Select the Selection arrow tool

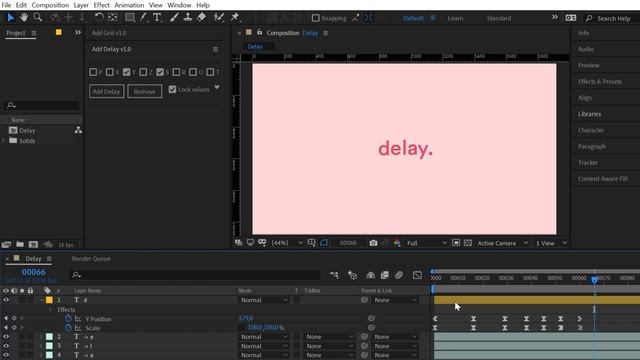click(10, 18)
